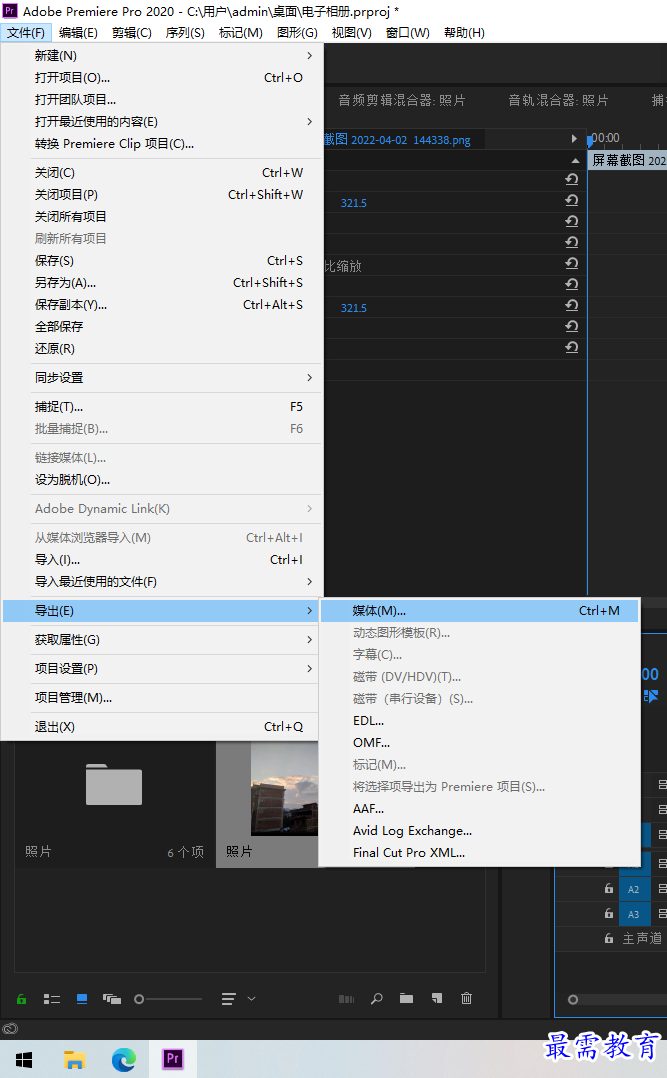Toggle A3 track targeting button

[x=633, y=914]
